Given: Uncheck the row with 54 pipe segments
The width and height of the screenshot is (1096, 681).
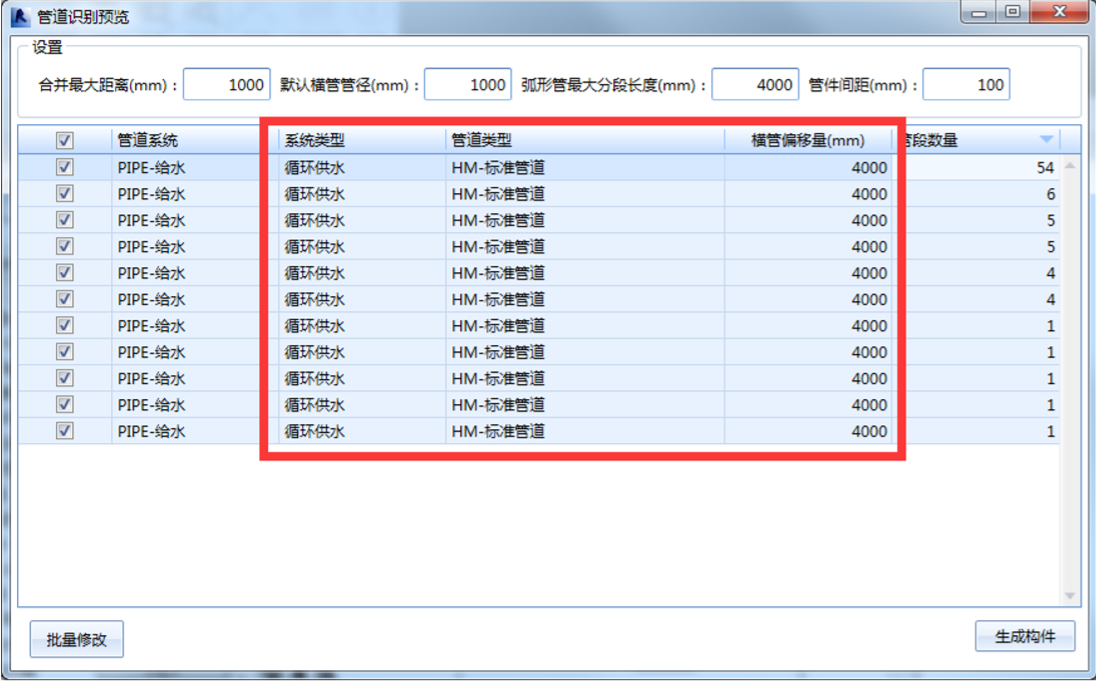Looking at the screenshot, I should coord(64,167).
